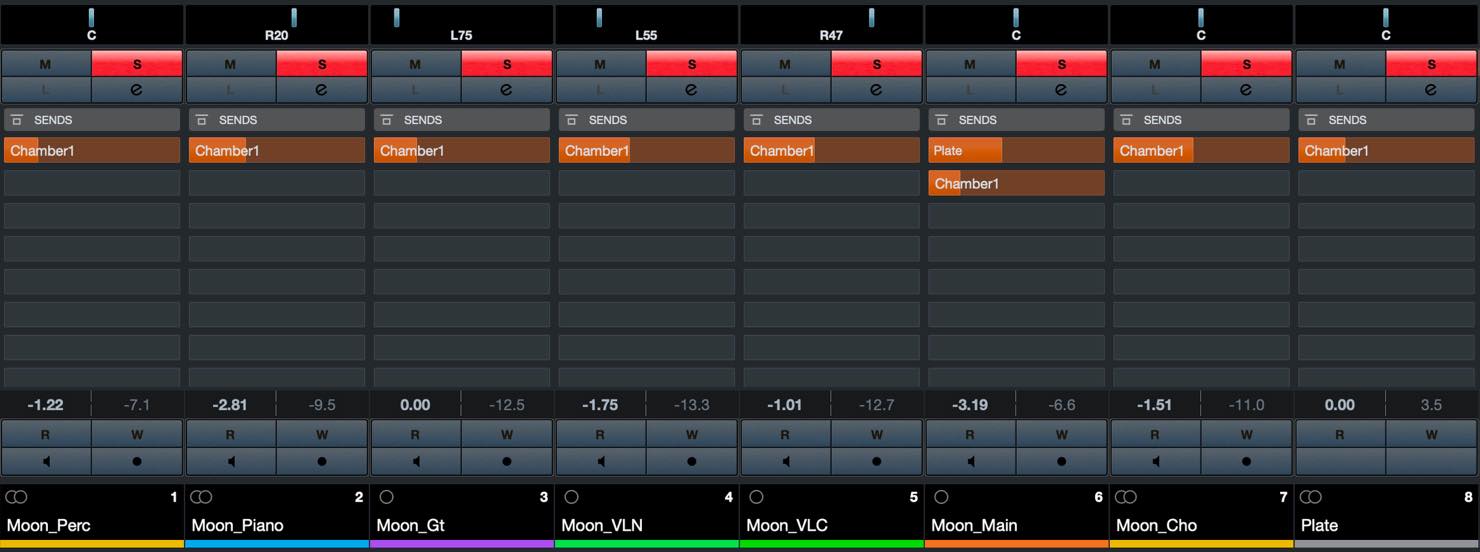Collapse the SENDS section on Moon_Main
This screenshot has height=552, width=1480.
(x=1017, y=120)
